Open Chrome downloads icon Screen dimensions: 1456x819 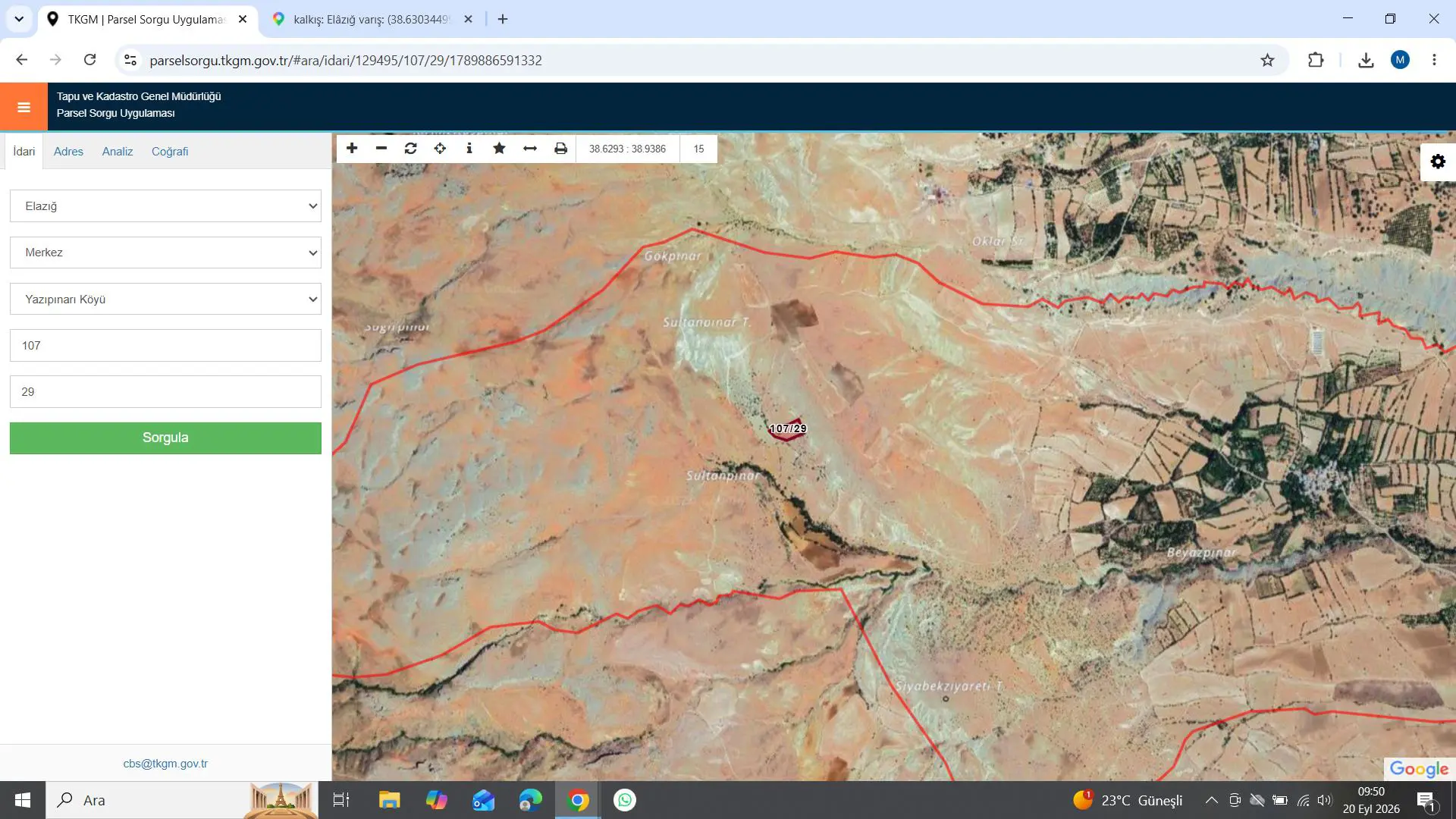1366,60
